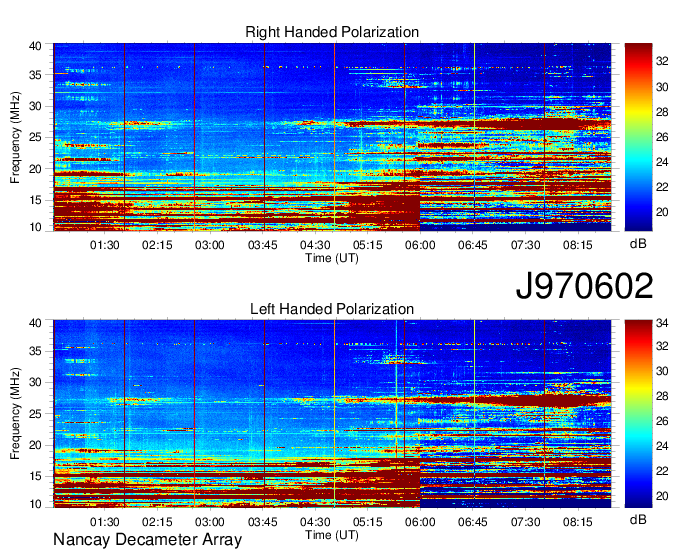Screen dimensions: 680x552
Task: Click the lower Frequency (MHz) axis label
Action: point(15,414)
